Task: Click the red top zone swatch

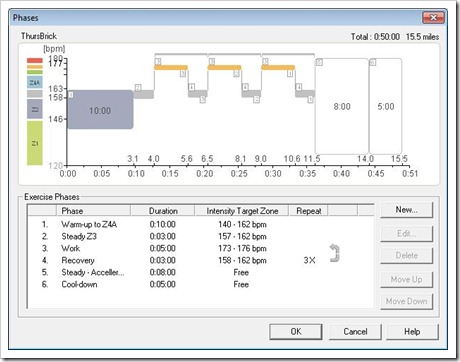Action: [x=35, y=61]
